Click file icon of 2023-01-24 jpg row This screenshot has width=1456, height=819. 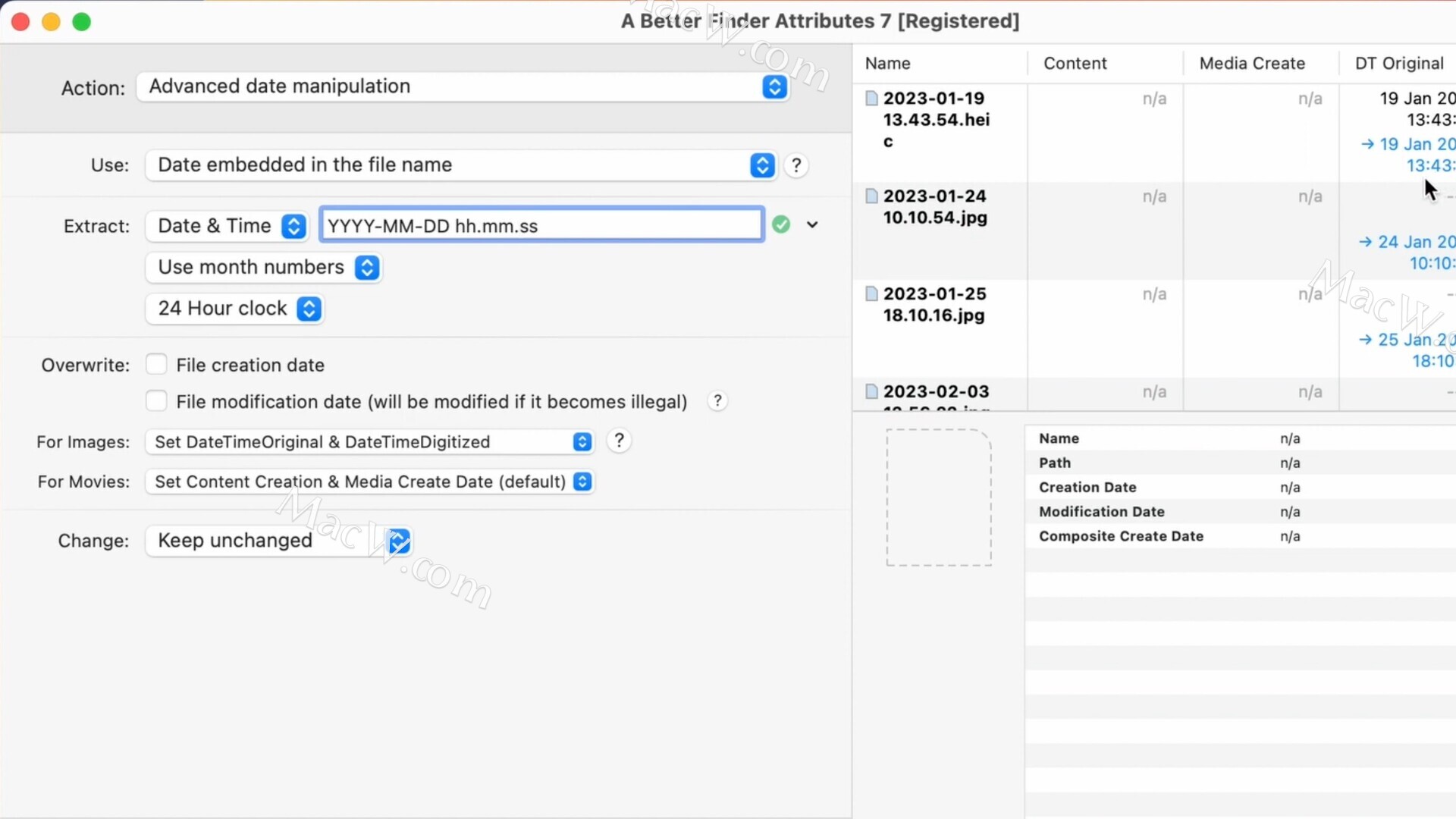[x=871, y=196]
